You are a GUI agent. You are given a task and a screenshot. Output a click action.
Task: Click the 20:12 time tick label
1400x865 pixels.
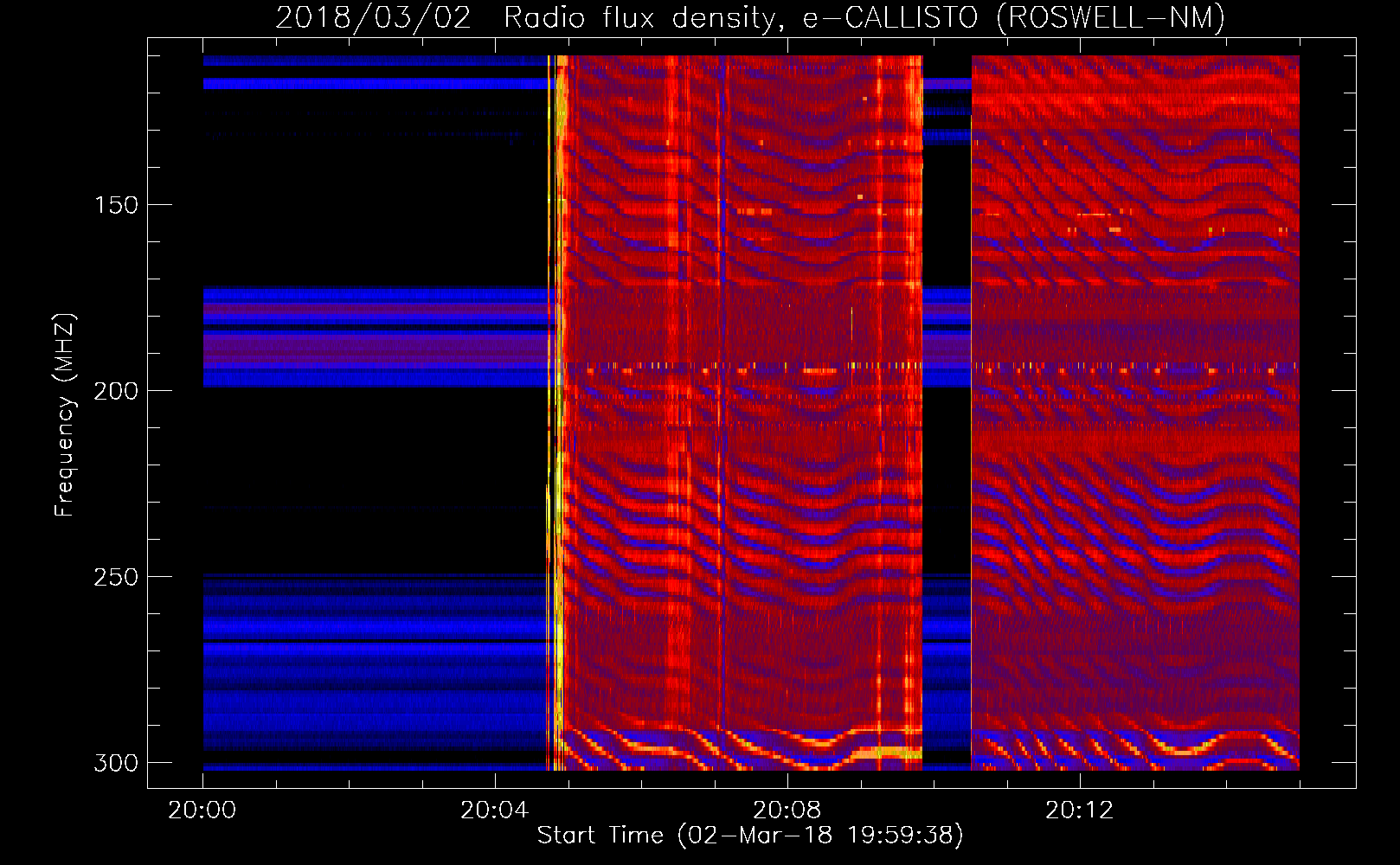[x=1080, y=811]
